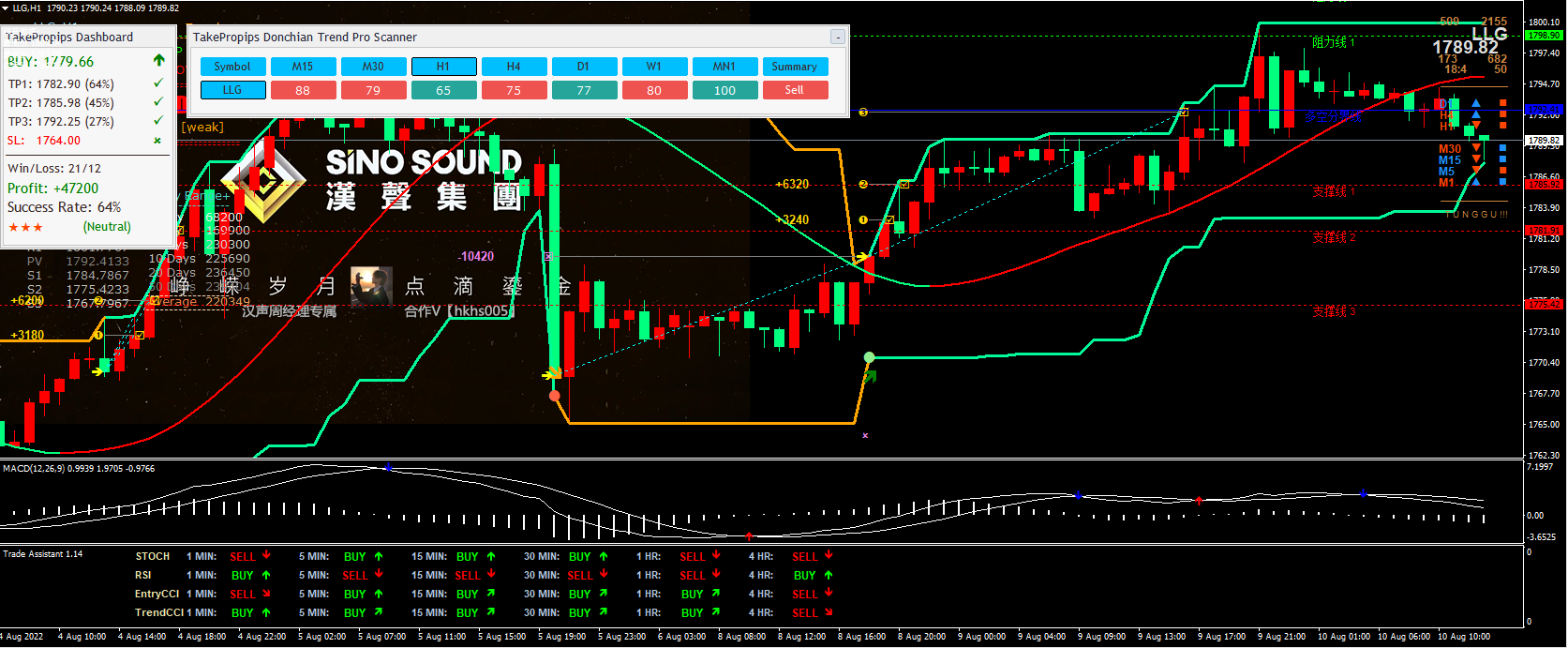Click the STOCH 5 MIN buy arrow
This screenshot has height=648, width=1568.
379,556
